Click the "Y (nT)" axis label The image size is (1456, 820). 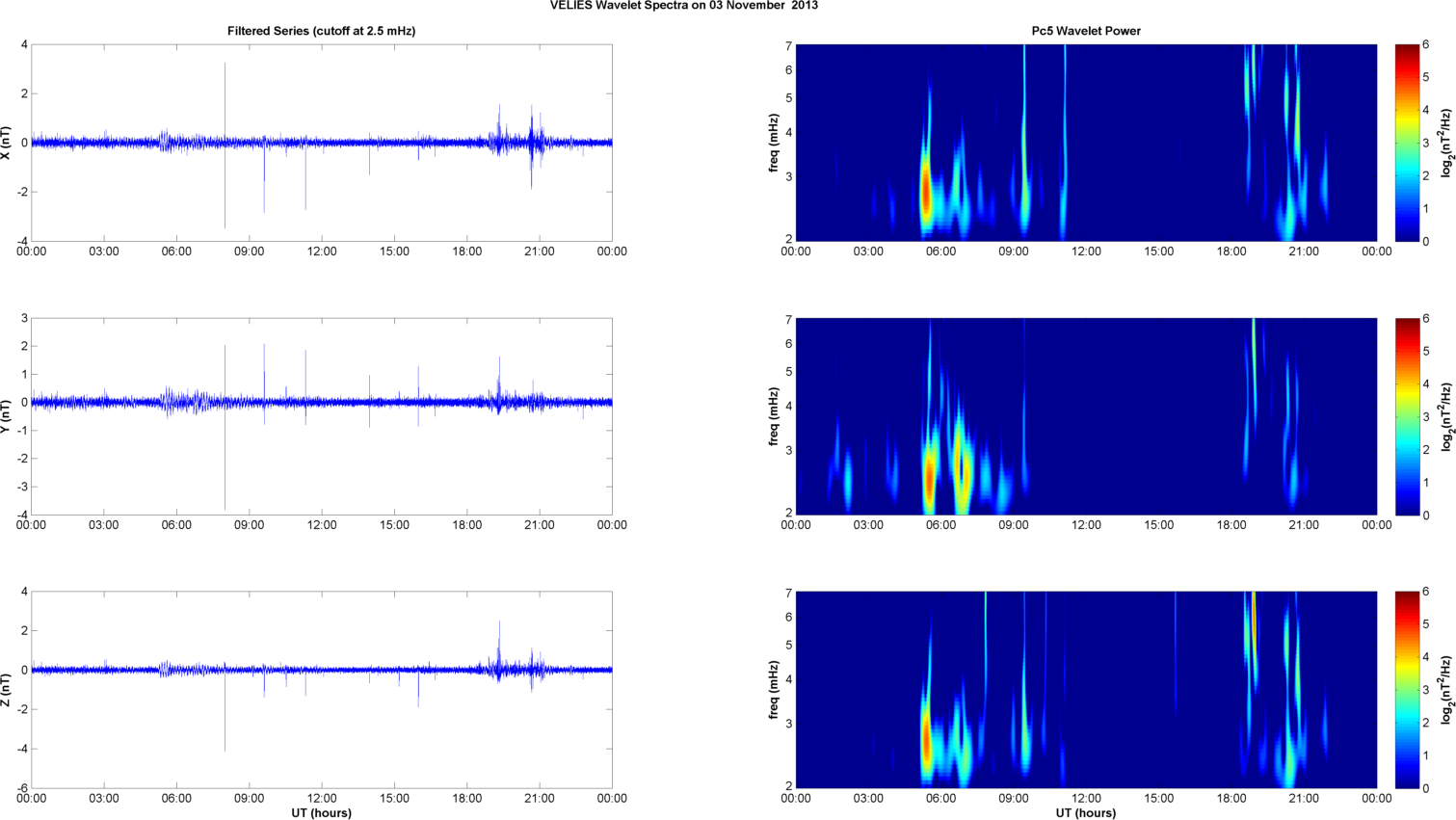click(7, 416)
